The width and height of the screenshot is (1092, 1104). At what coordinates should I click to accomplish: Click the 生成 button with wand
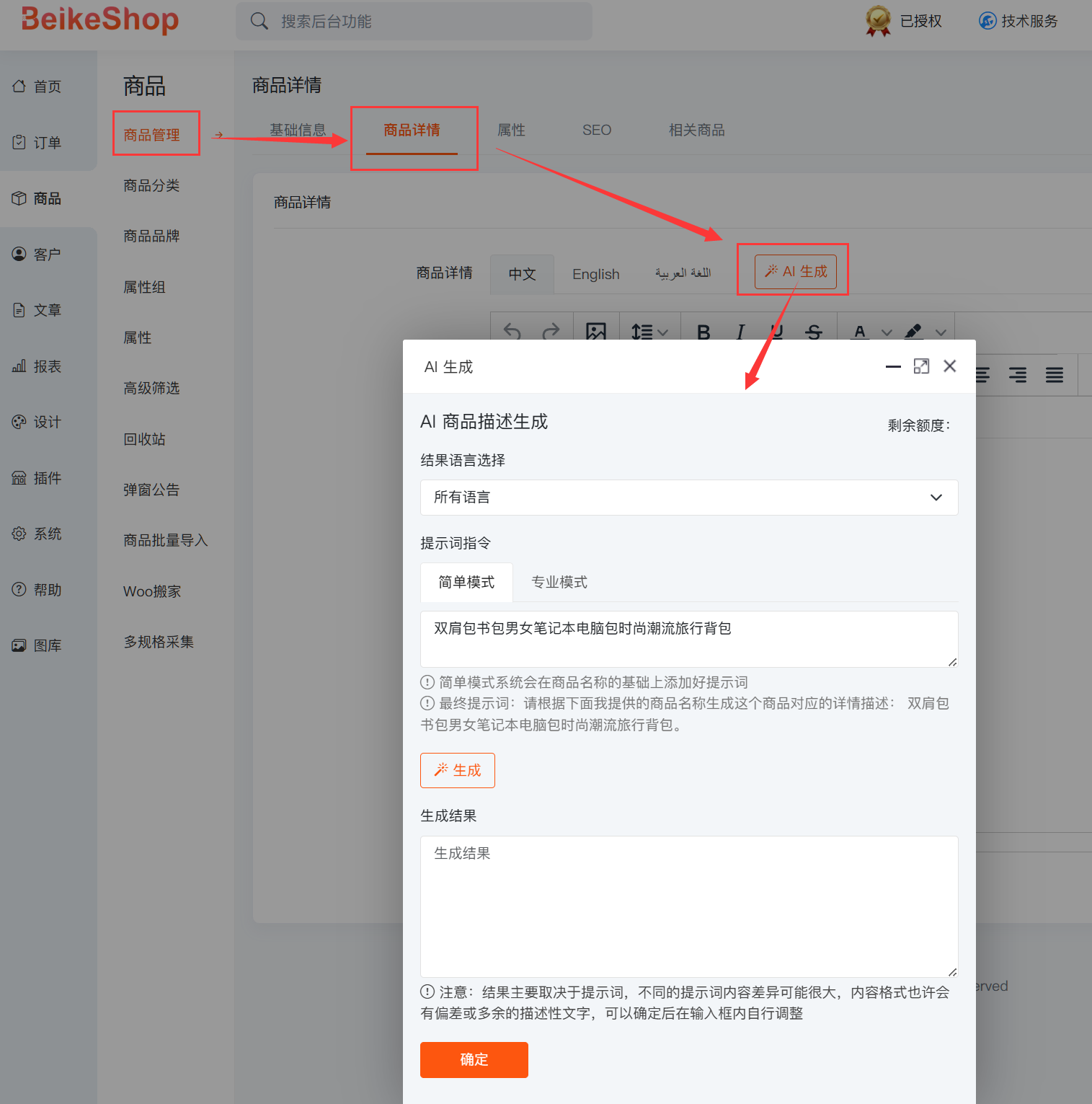click(x=457, y=770)
